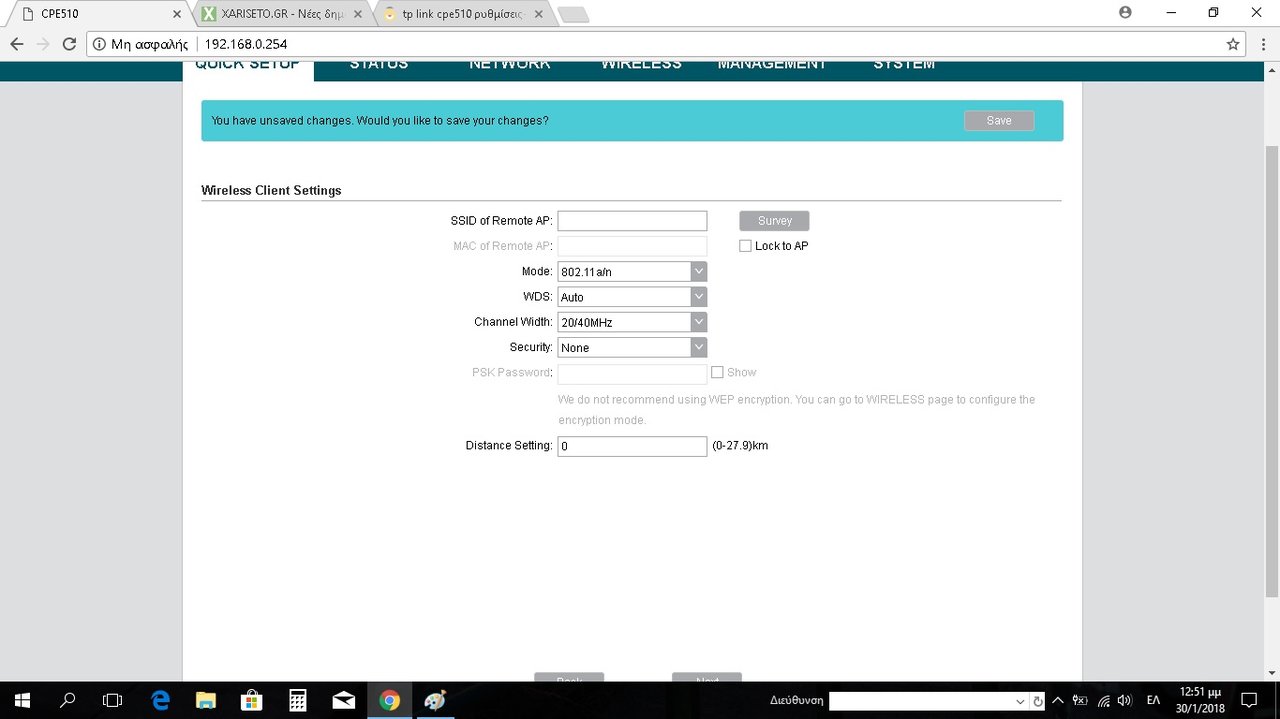
Task: Toggle Lock to AP checkbox
Action: click(745, 246)
